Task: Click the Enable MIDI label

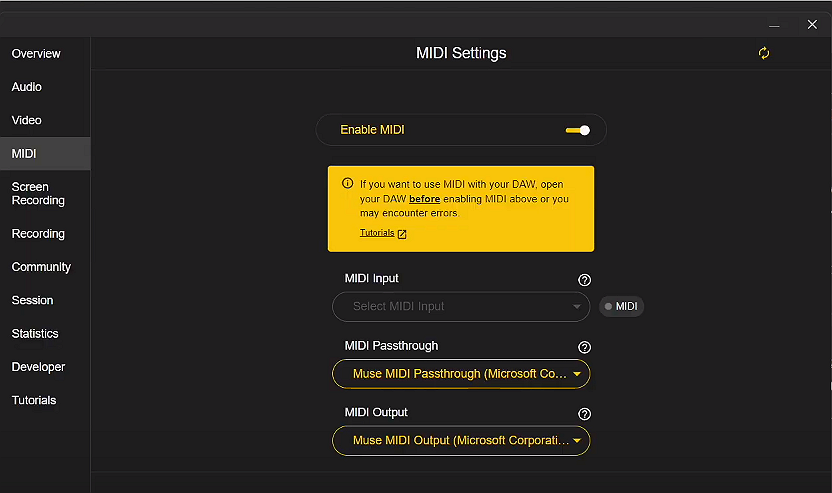Action: coord(372,130)
